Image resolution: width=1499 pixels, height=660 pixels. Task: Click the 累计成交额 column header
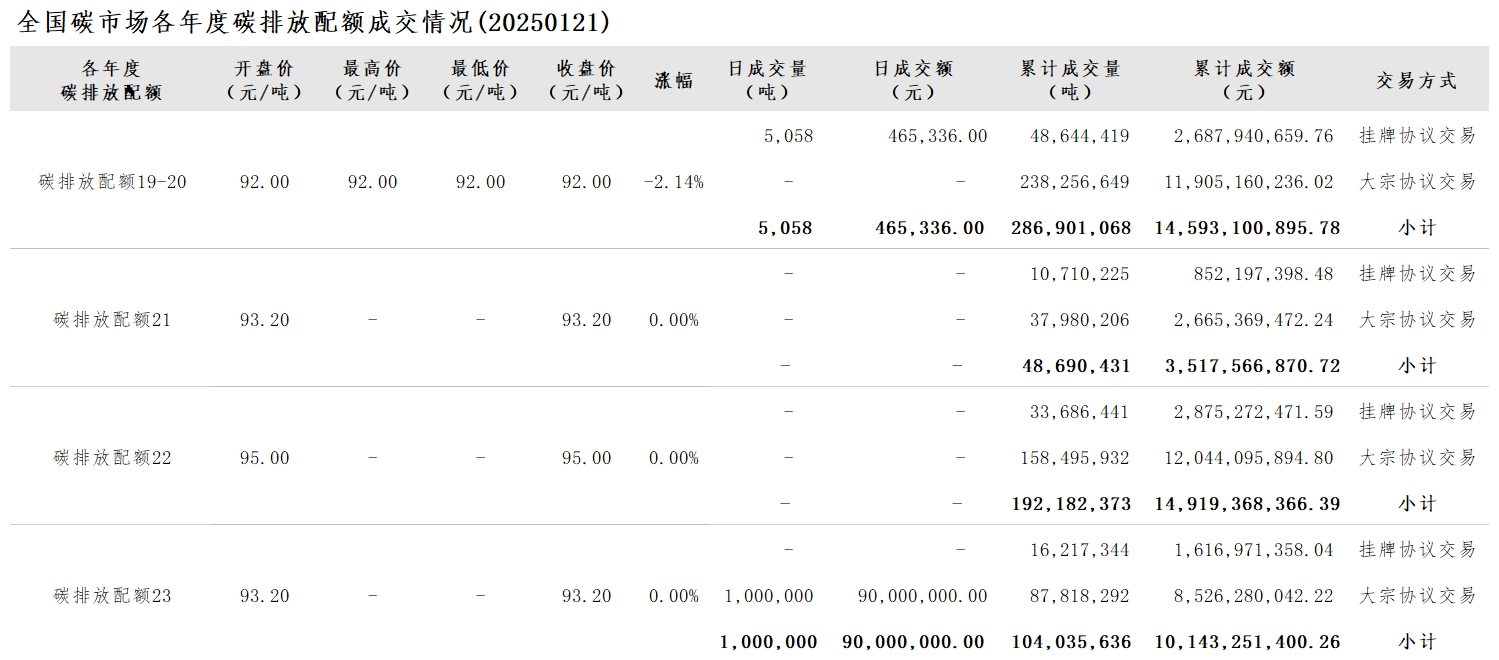pos(1244,80)
